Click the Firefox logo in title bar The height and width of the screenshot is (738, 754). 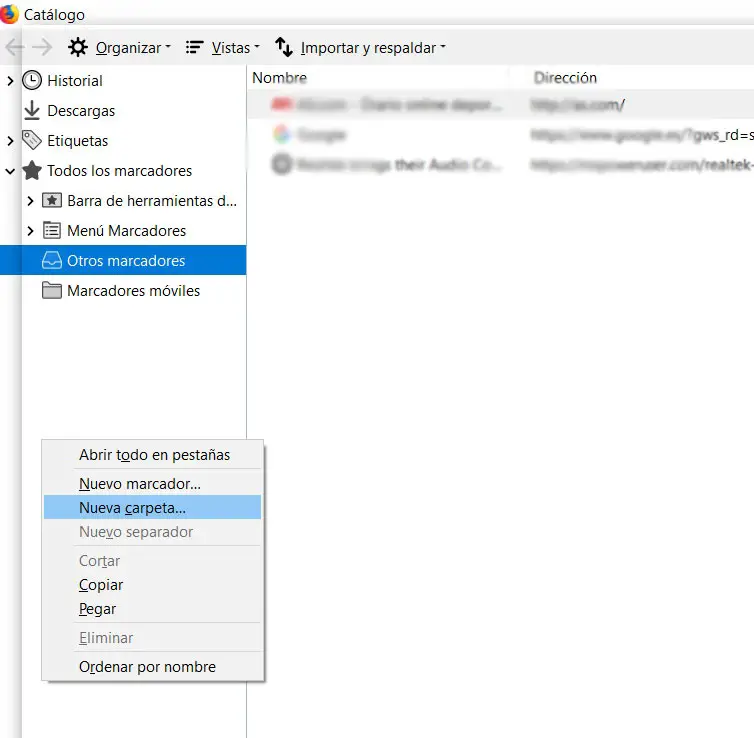pyautogui.click(x=8, y=14)
